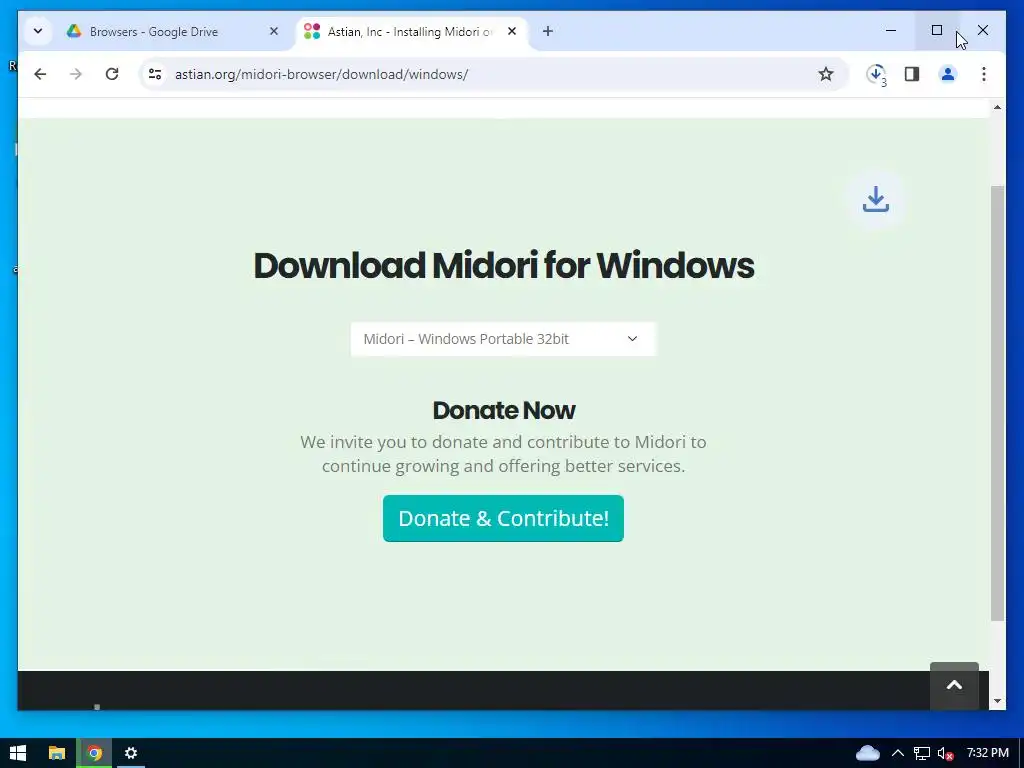Open File Explorer from taskbar
The width and height of the screenshot is (1024, 768).
[57, 753]
